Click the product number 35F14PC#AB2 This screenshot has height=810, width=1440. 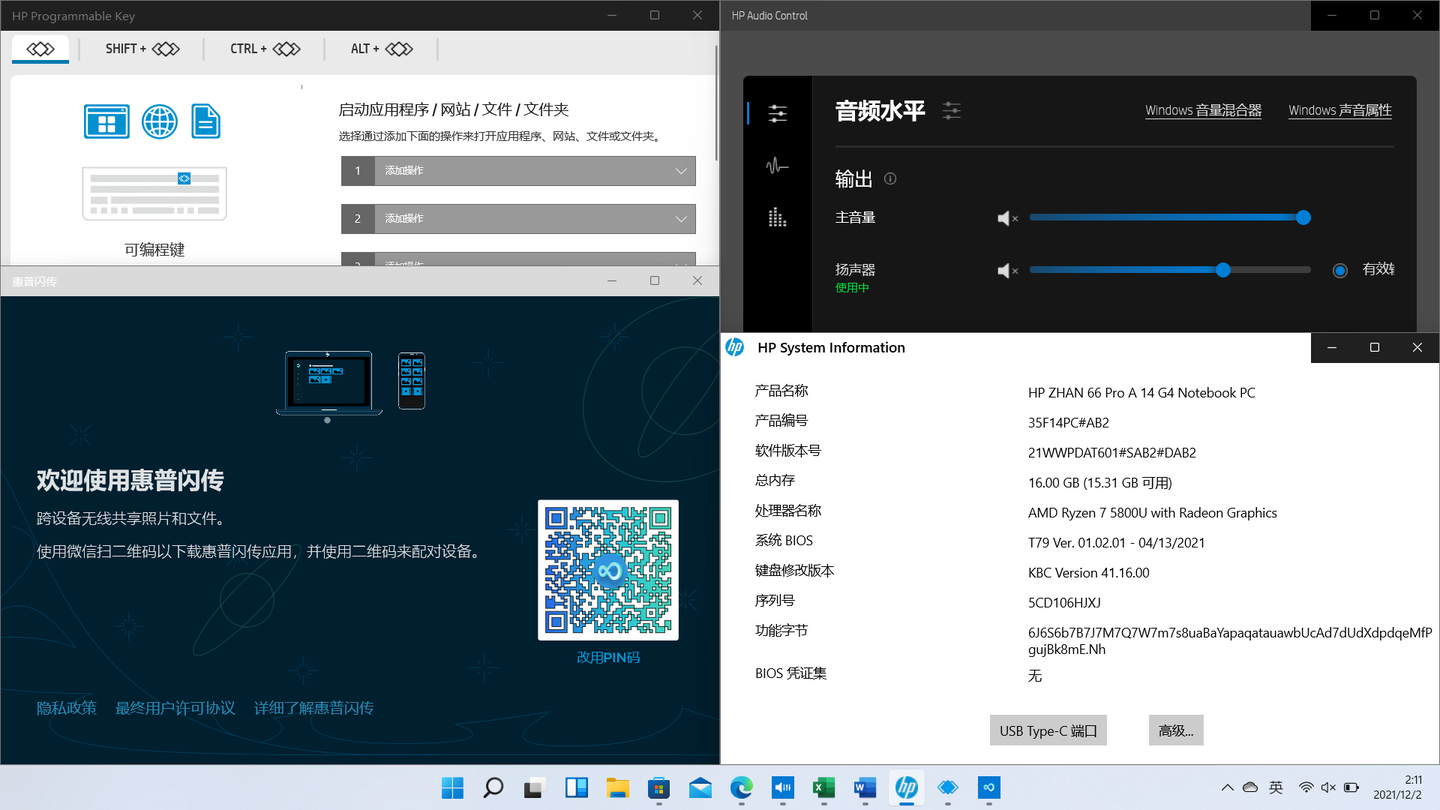(1069, 423)
